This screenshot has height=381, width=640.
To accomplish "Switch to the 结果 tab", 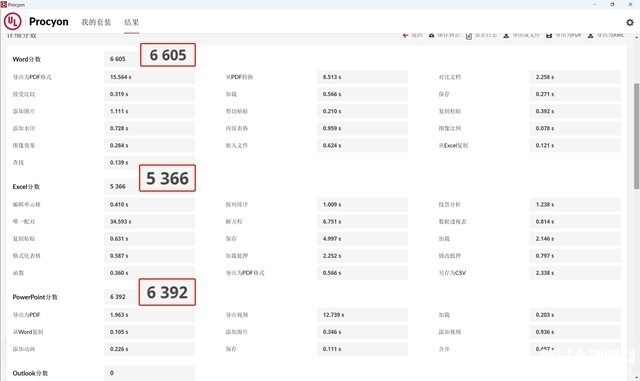I will [131, 22].
